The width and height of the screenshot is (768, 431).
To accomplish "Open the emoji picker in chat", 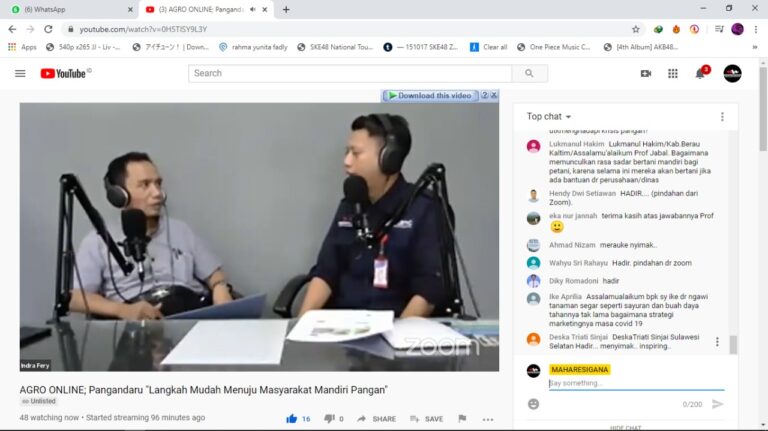I will tap(533, 404).
